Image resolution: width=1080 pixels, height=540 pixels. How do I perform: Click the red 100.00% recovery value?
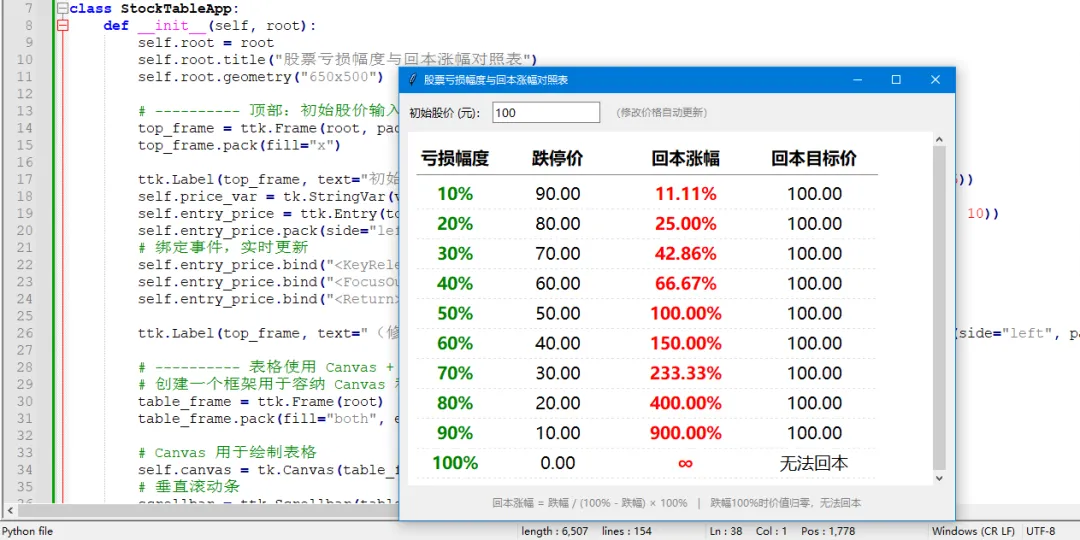coord(686,313)
